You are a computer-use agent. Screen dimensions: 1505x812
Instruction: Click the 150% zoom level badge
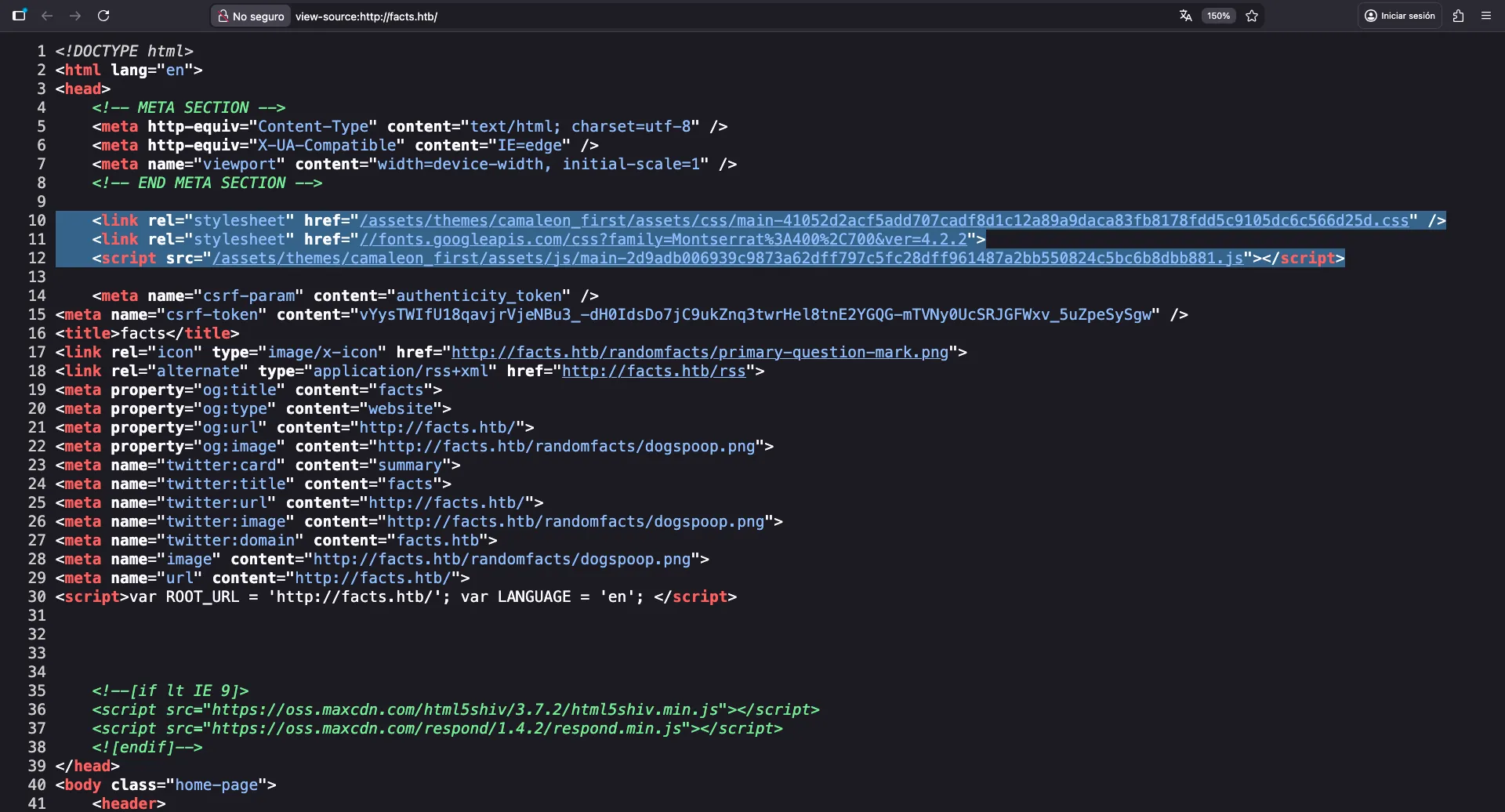point(1218,16)
